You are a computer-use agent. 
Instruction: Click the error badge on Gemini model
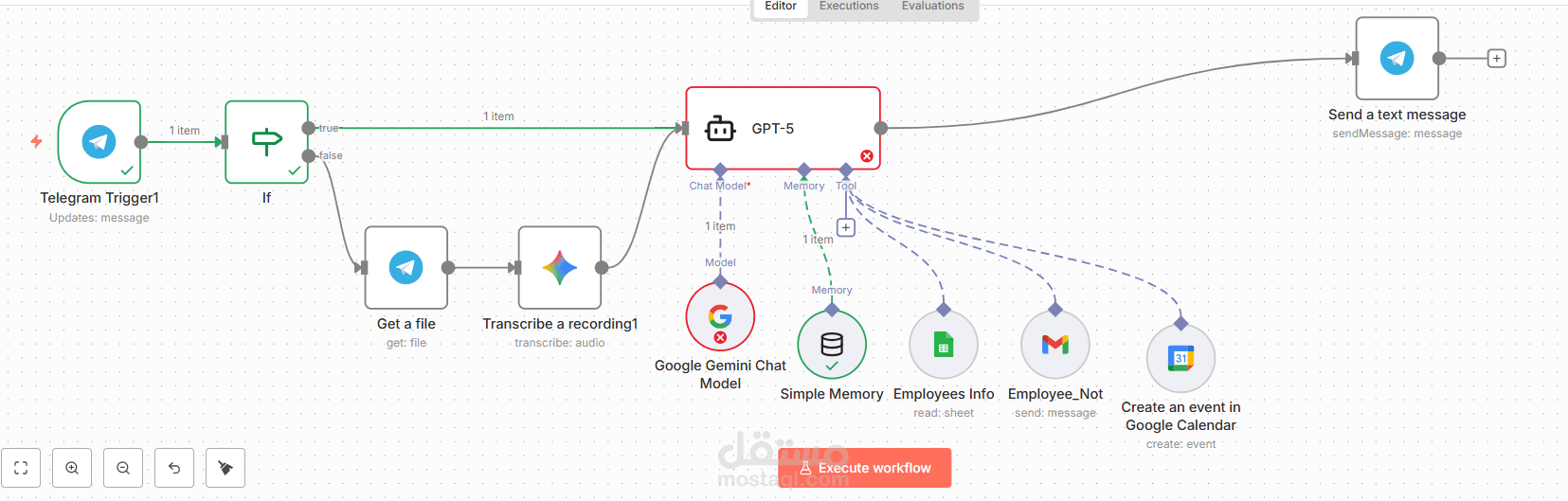point(720,337)
